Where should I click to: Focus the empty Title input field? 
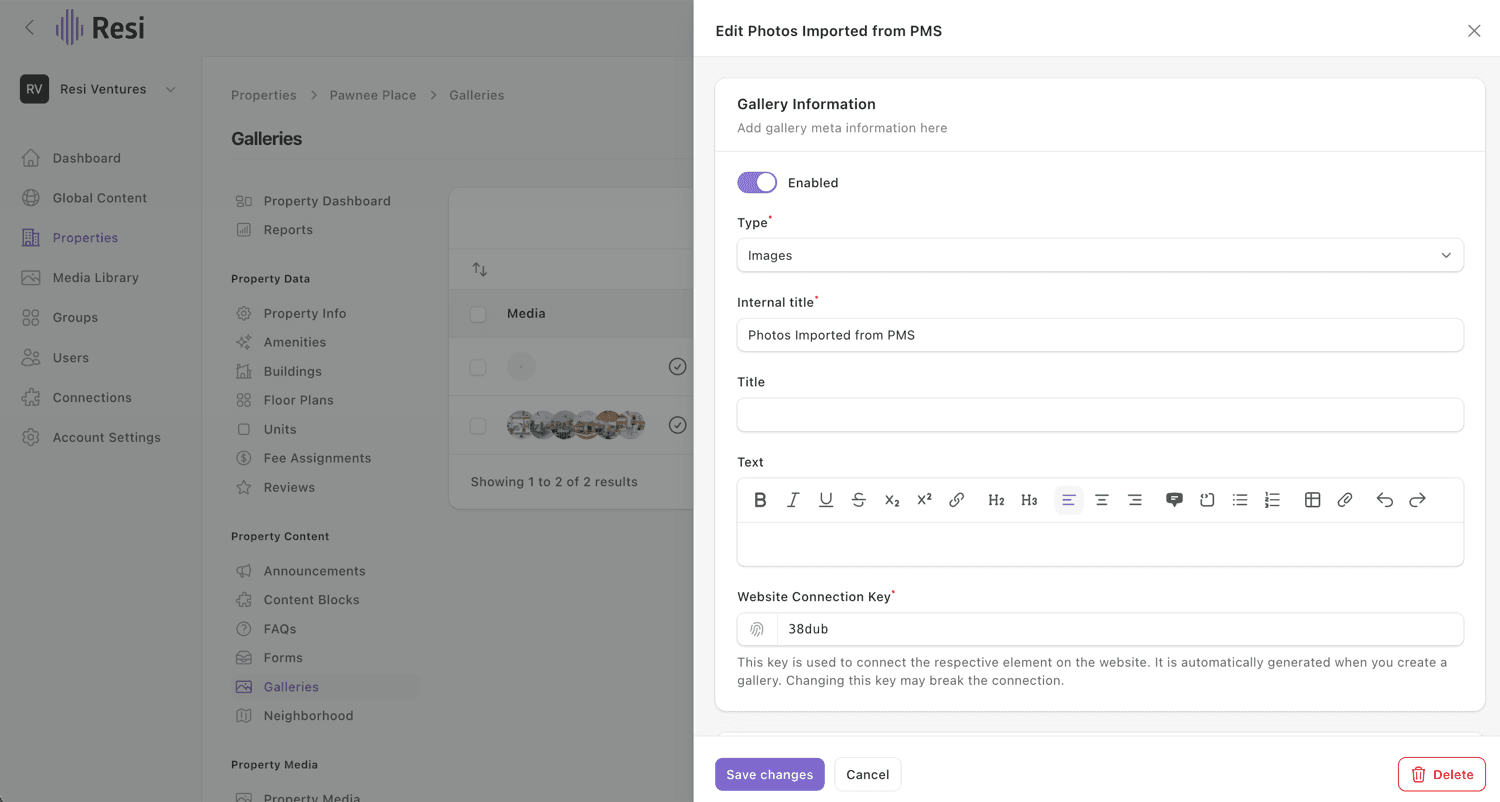[x=1100, y=415]
